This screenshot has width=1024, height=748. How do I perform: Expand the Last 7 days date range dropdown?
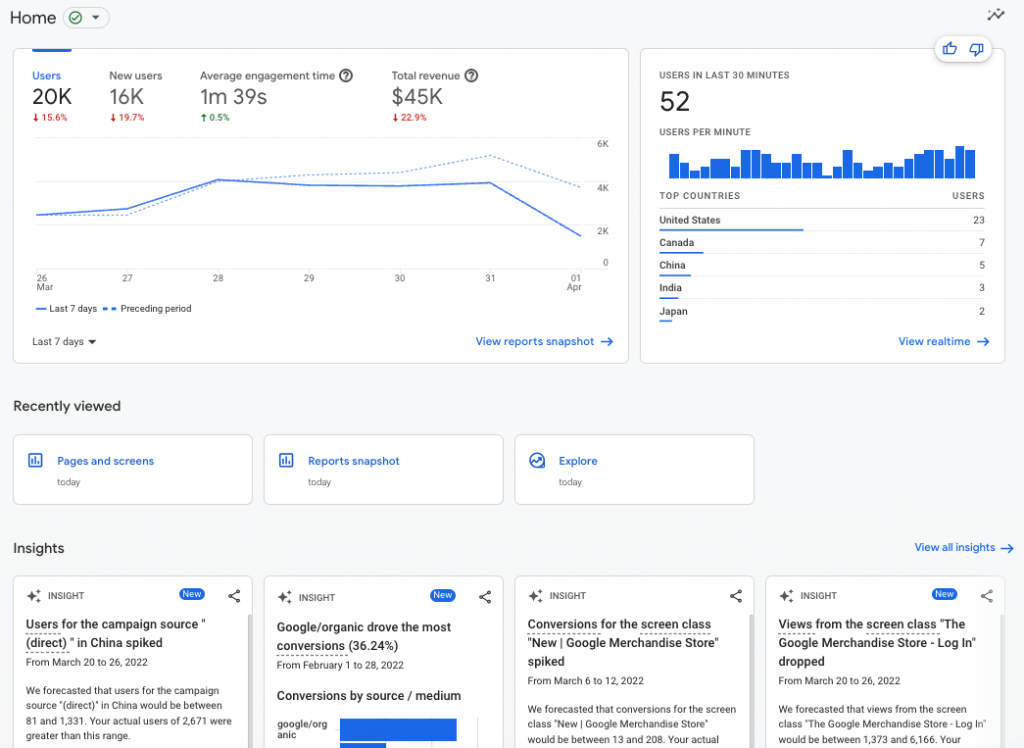coord(64,342)
